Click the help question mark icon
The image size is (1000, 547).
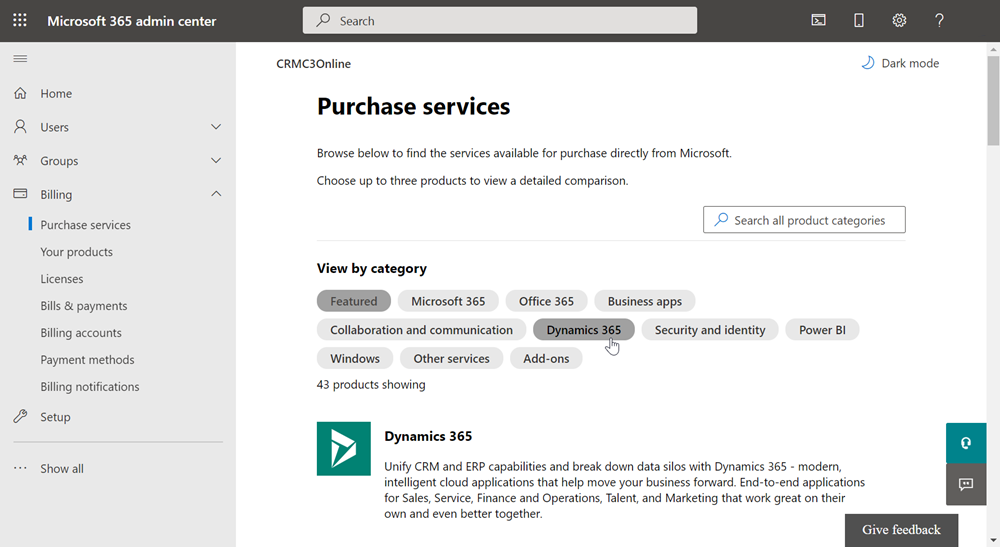[939, 20]
